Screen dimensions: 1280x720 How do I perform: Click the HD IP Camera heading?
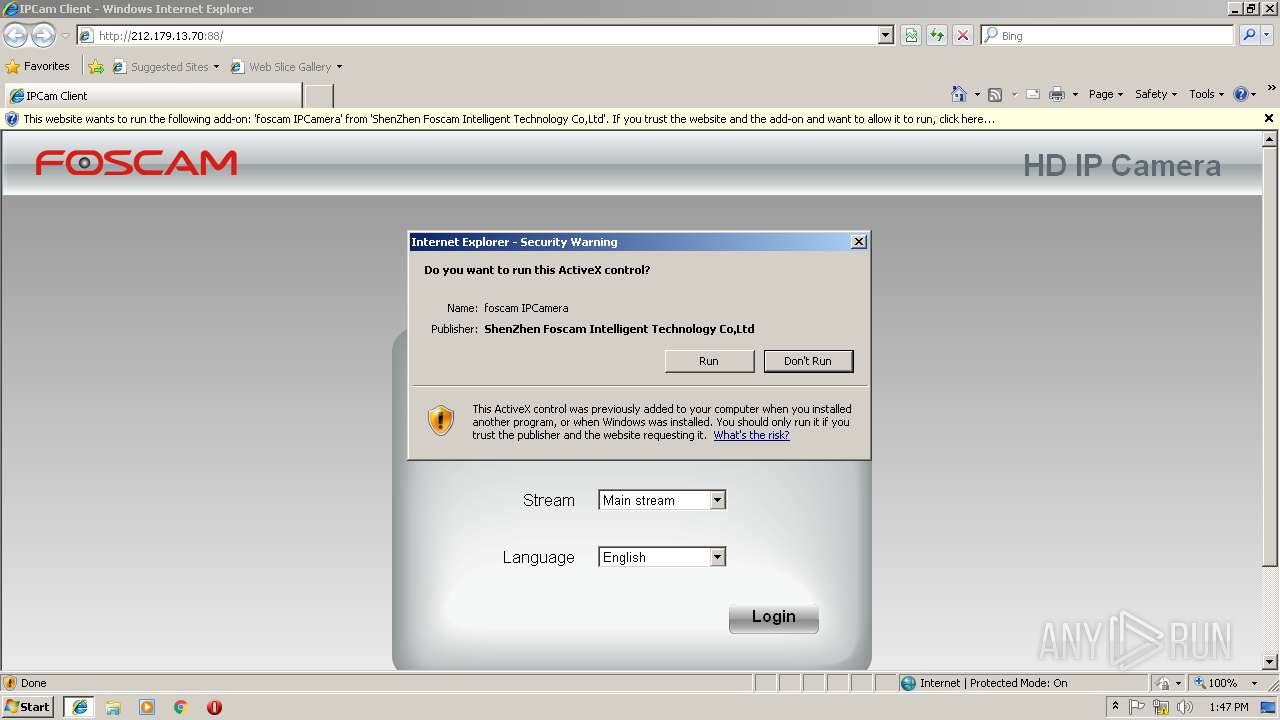point(1121,166)
